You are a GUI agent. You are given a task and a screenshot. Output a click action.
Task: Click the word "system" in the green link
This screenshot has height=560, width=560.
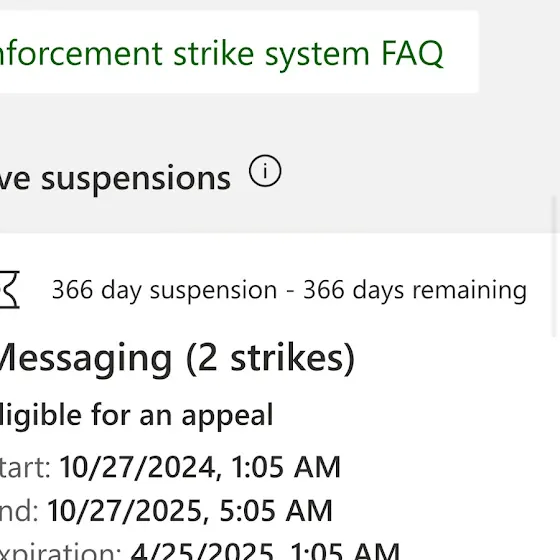[x=317, y=55]
